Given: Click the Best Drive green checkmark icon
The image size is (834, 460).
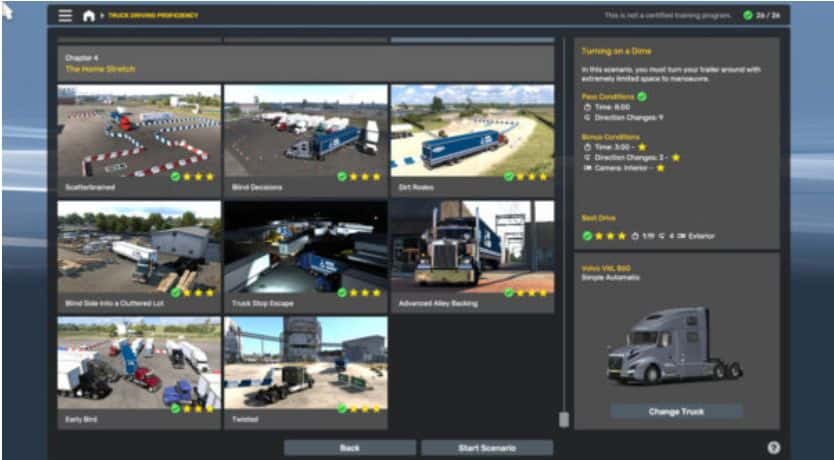Looking at the screenshot, I should [587, 236].
